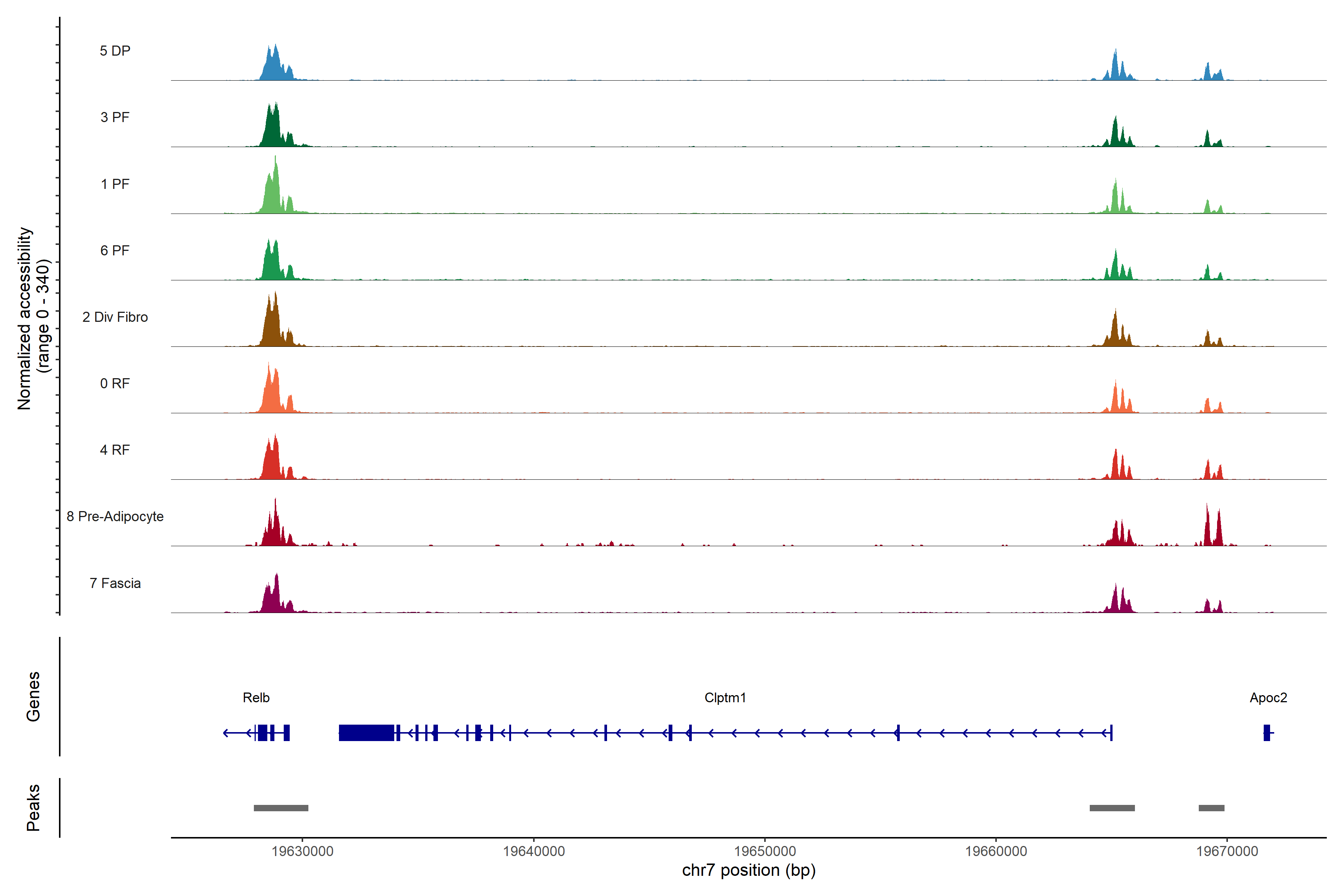
Task: Click the 7 Fascia track label
Action: tap(115, 583)
